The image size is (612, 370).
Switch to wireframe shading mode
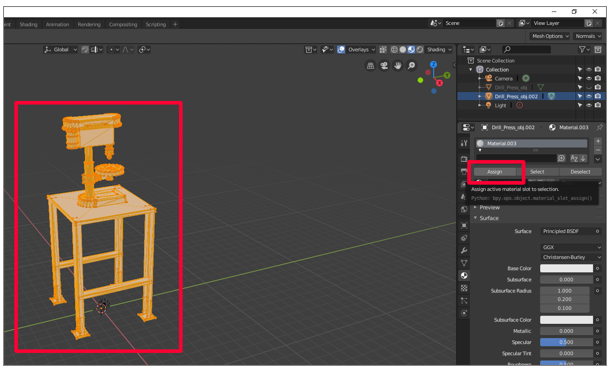pos(394,50)
